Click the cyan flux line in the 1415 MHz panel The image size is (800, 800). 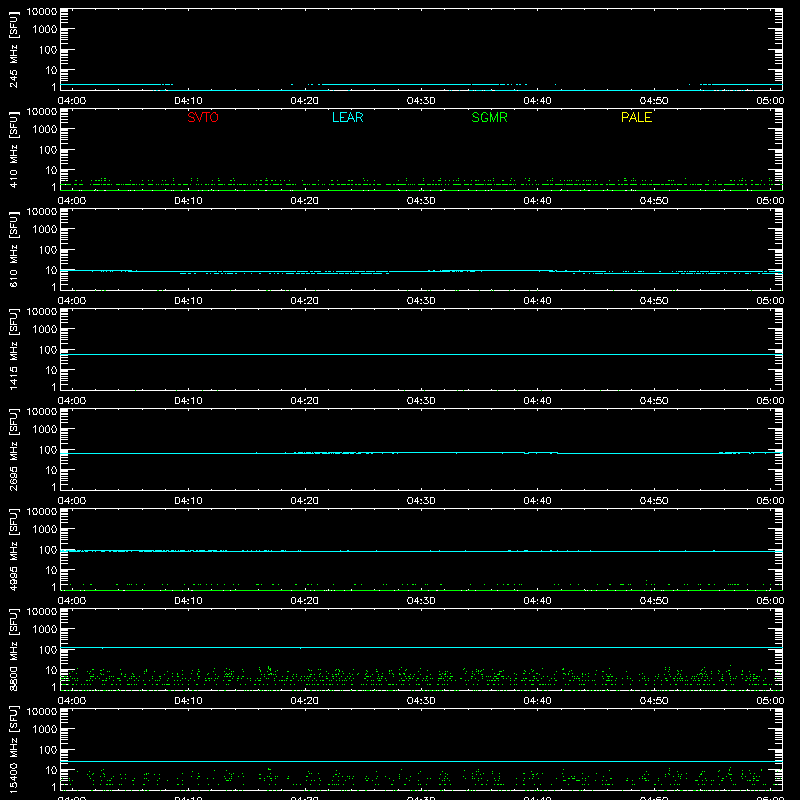click(421, 354)
